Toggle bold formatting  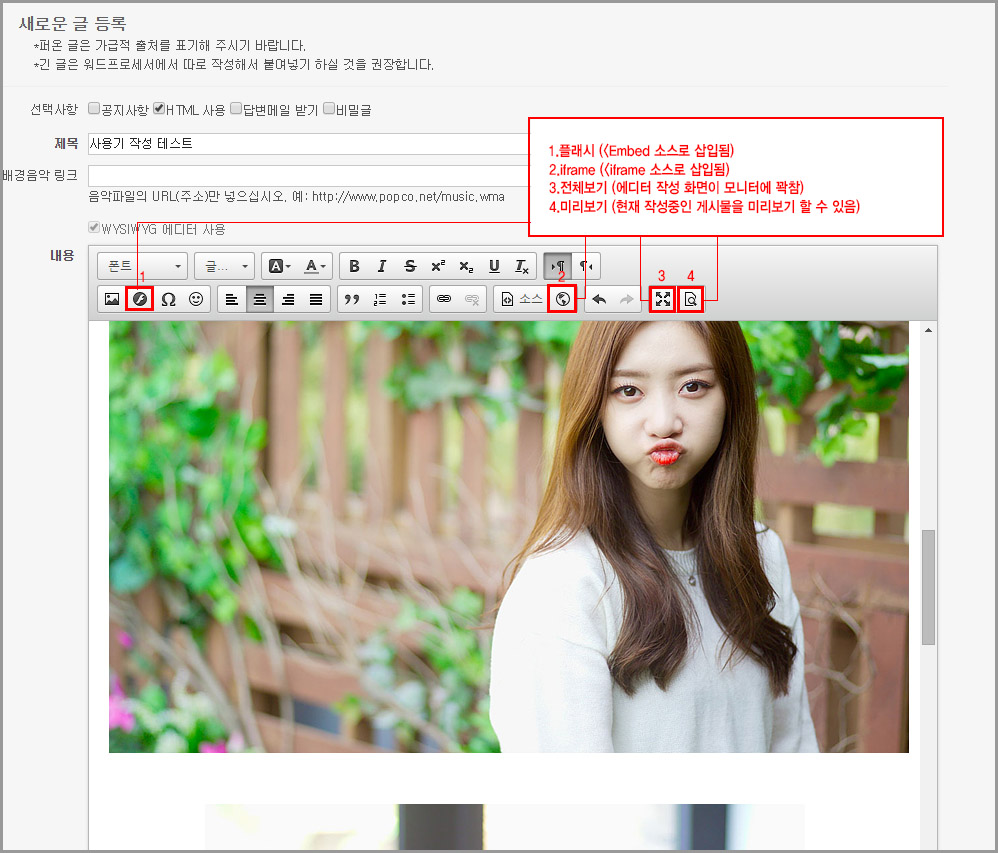(354, 266)
